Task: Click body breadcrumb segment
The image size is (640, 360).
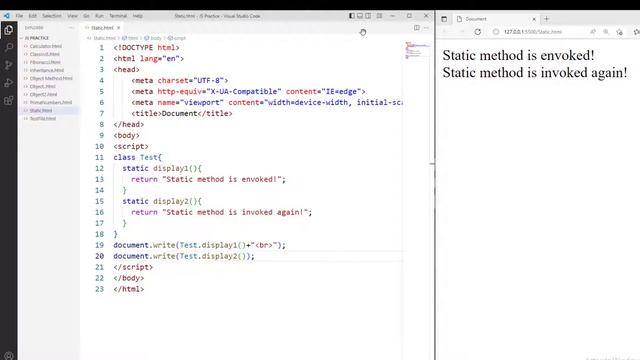Action: tap(153, 38)
